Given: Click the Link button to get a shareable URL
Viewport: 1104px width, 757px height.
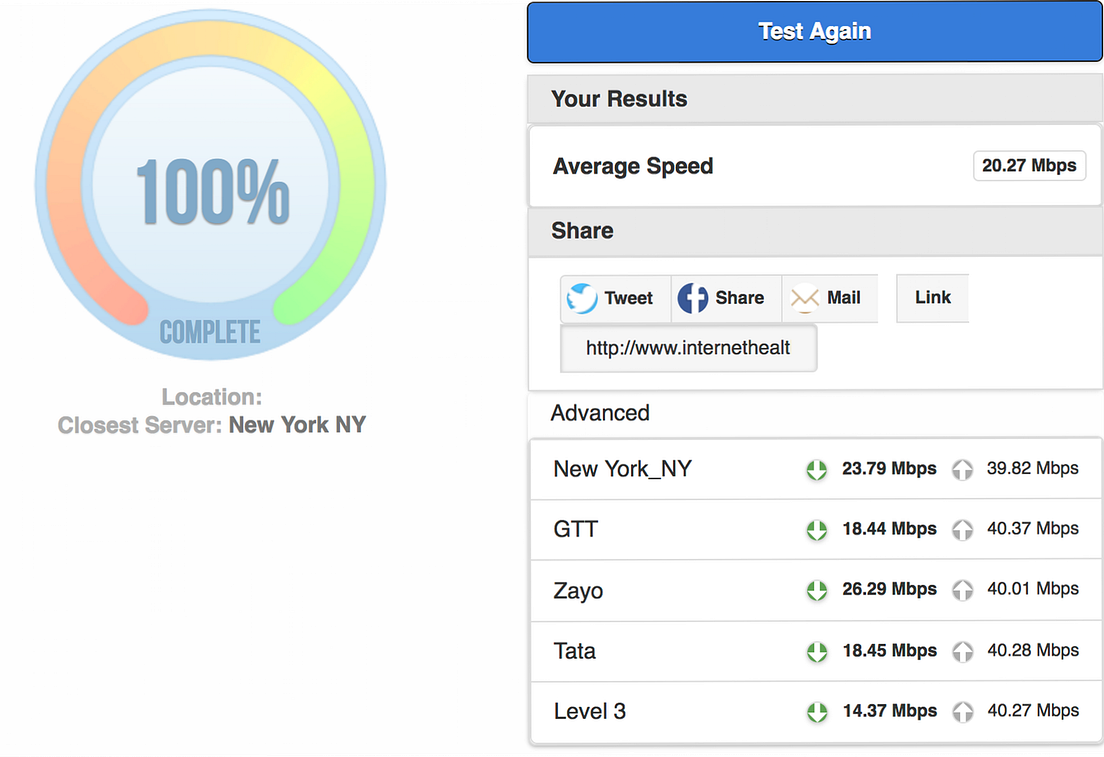Looking at the screenshot, I should [932, 297].
